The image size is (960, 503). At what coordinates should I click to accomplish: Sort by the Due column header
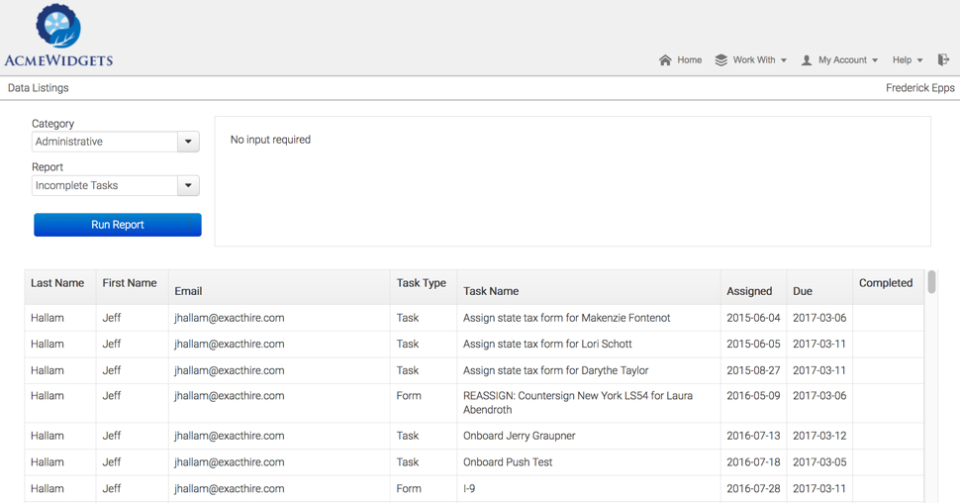coord(803,291)
